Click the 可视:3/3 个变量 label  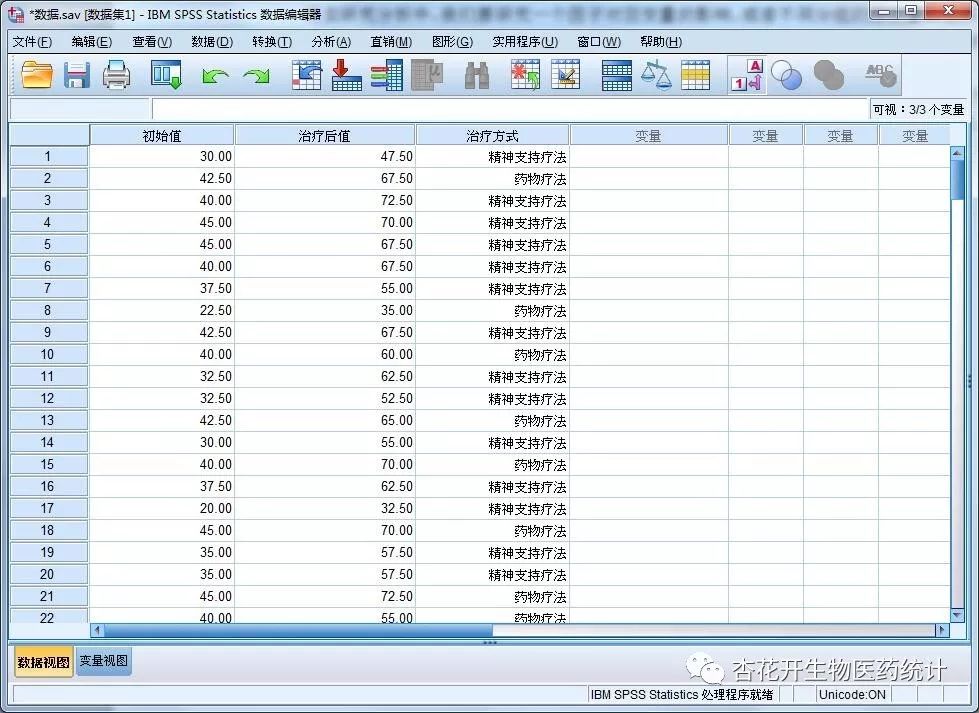(x=918, y=109)
